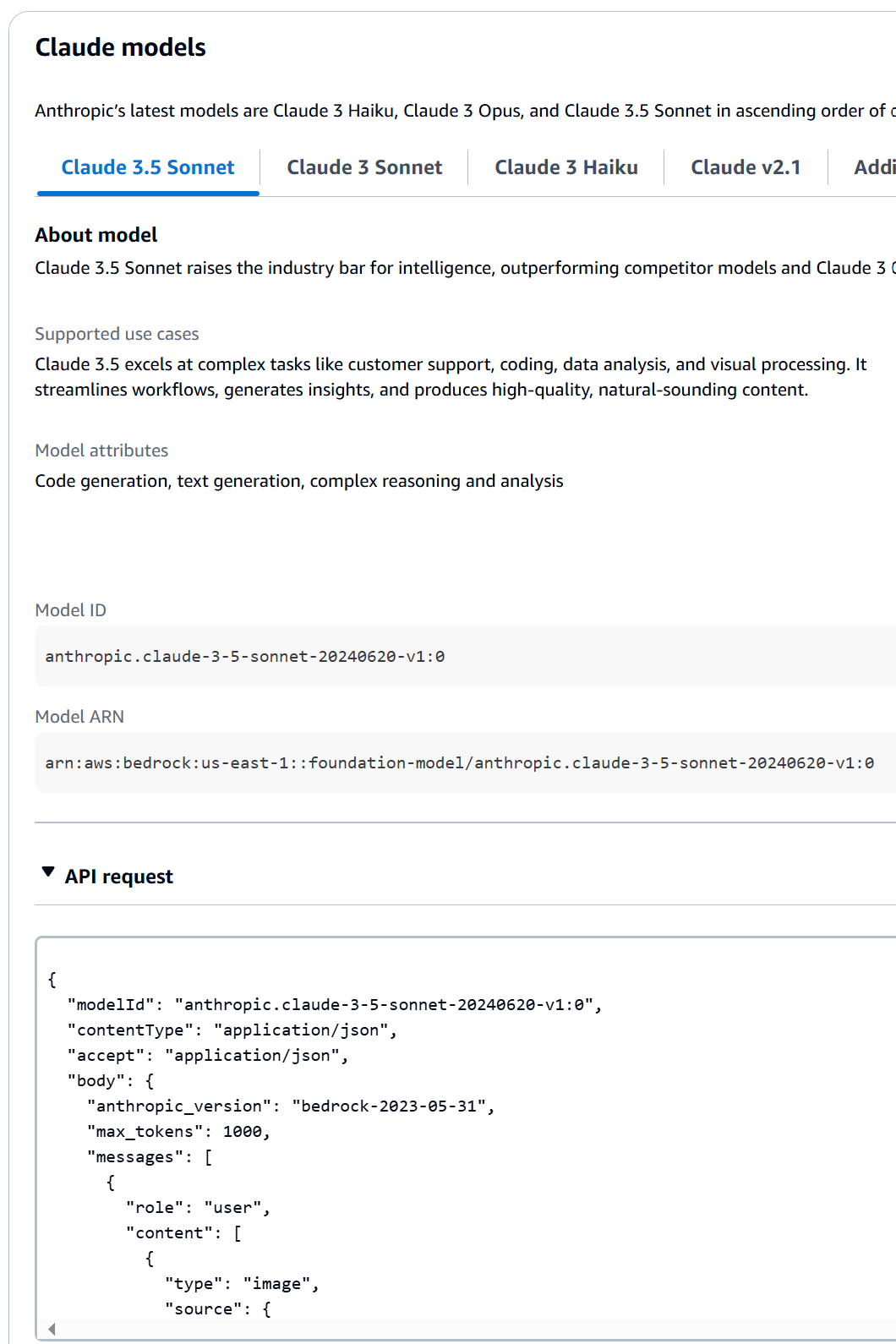The image size is (896, 1344).
Task: Click the Supported use cases label
Action: click(x=117, y=335)
